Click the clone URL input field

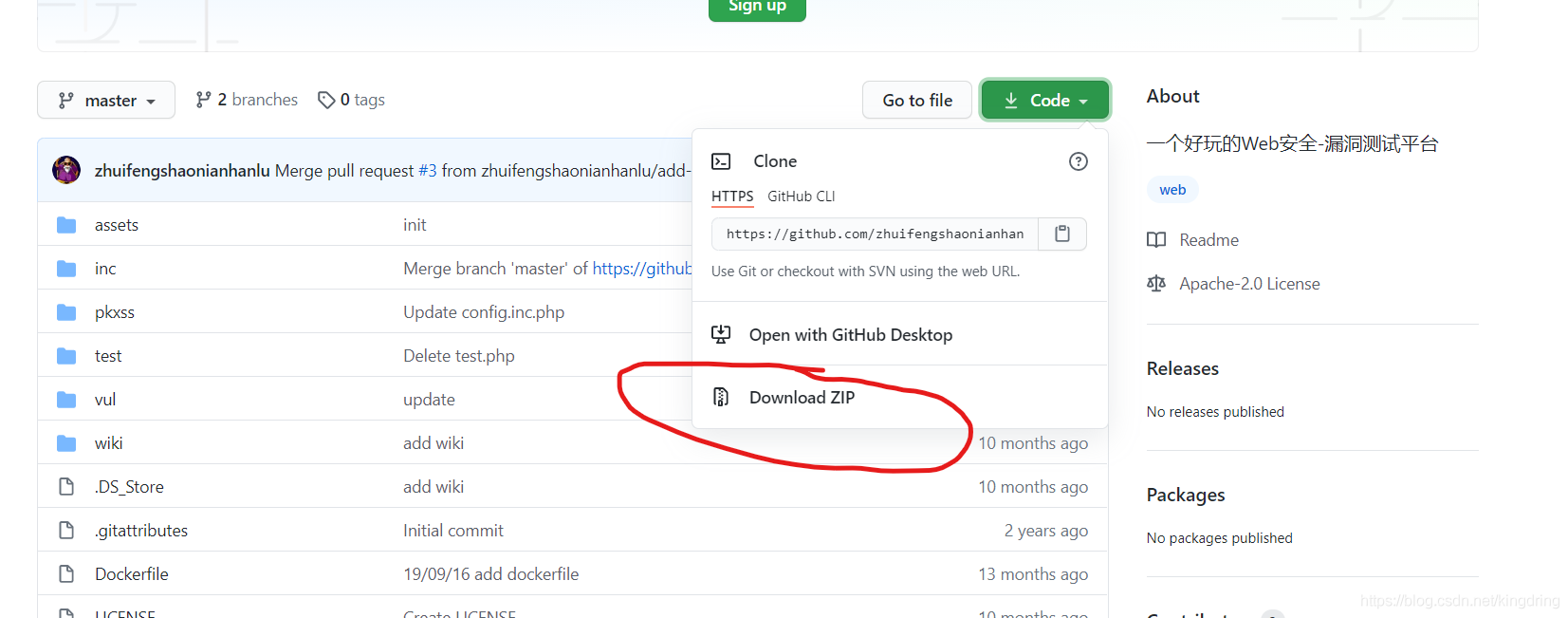click(876, 234)
